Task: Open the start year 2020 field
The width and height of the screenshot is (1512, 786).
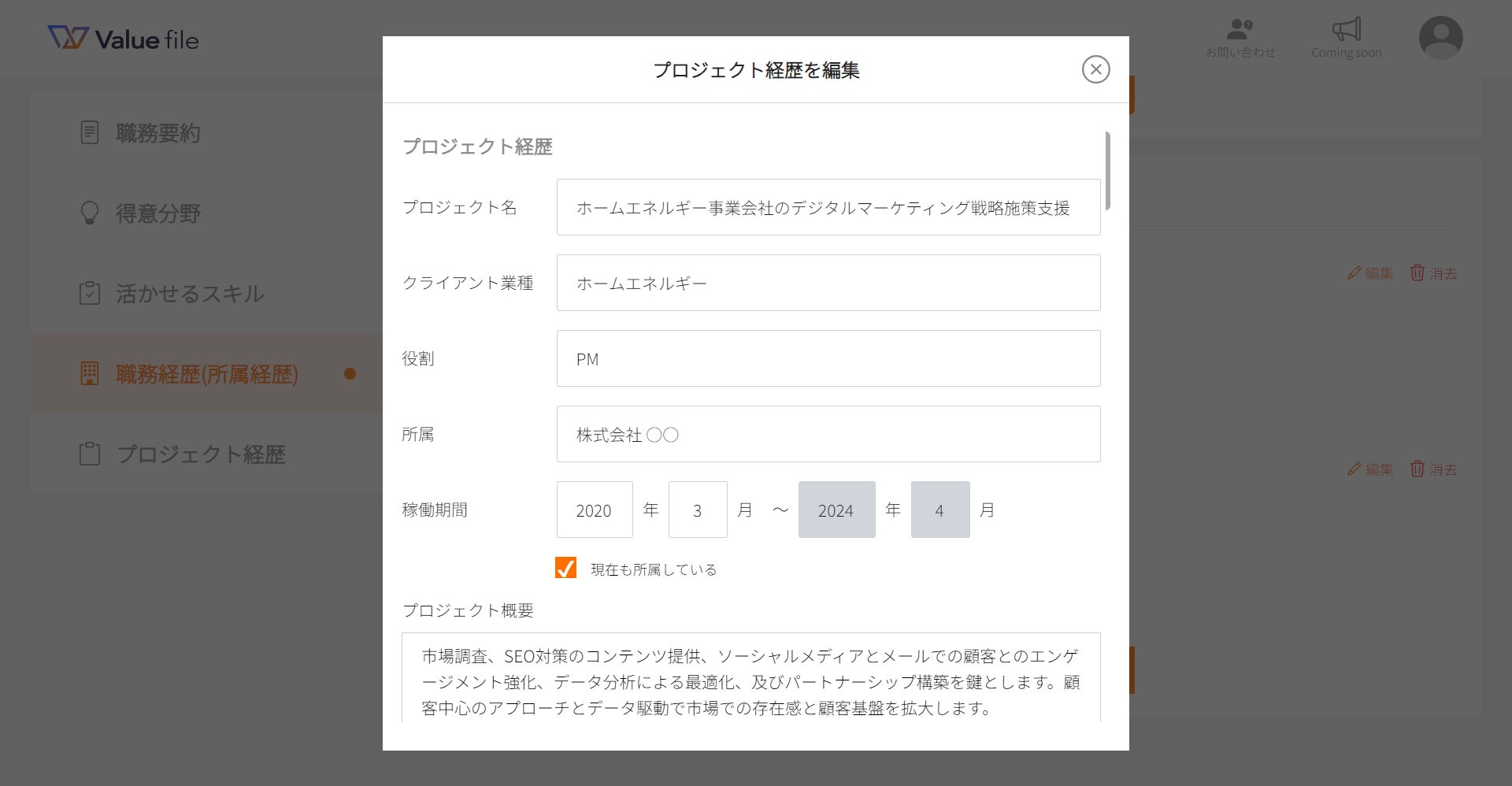Action: pyautogui.click(x=594, y=510)
